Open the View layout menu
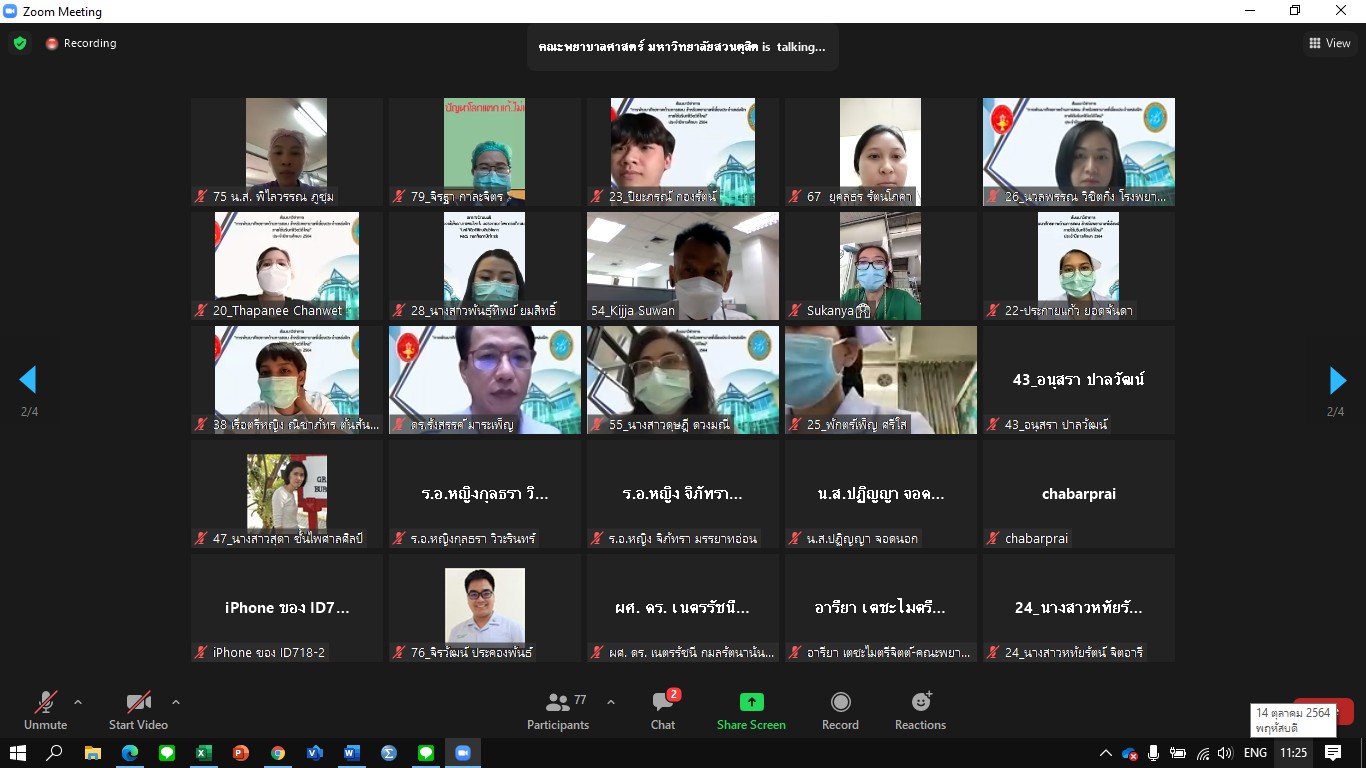Image resolution: width=1366 pixels, height=768 pixels. coord(1330,43)
